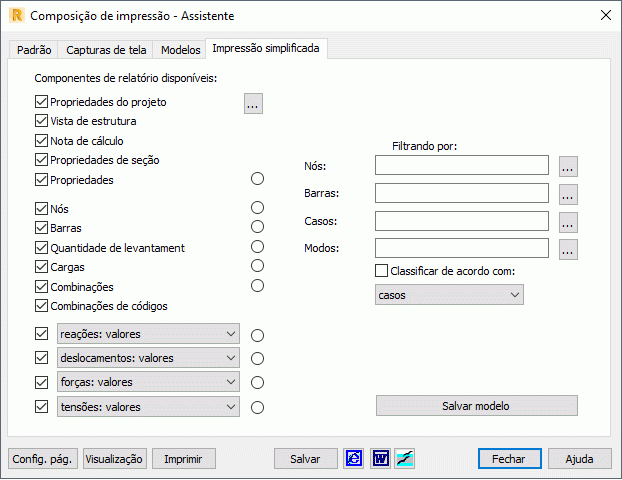Click the cyan graph export icon
622x480 pixels.
(x=405, y=459)
